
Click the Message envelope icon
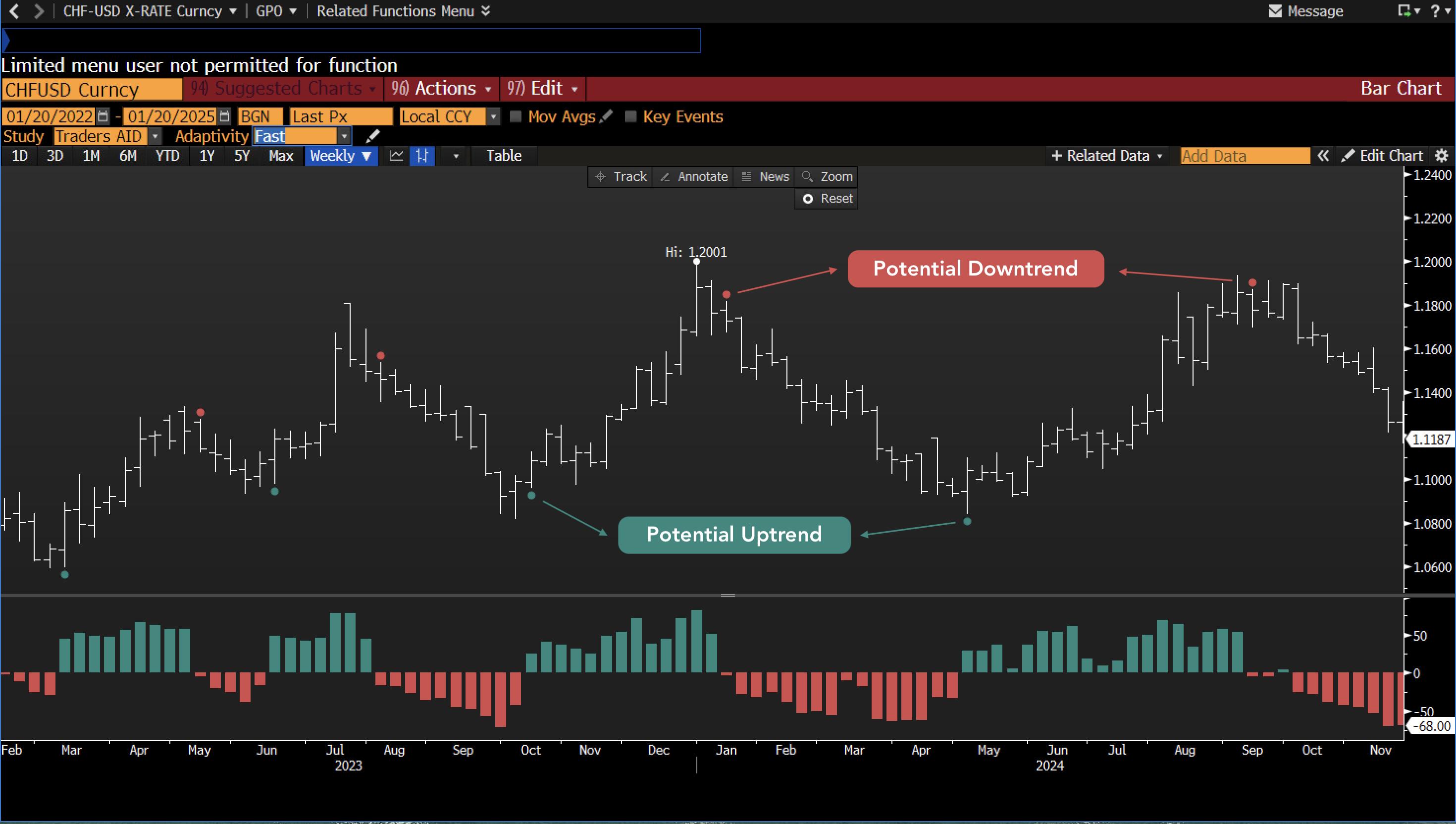click(x=1274, y=11)
